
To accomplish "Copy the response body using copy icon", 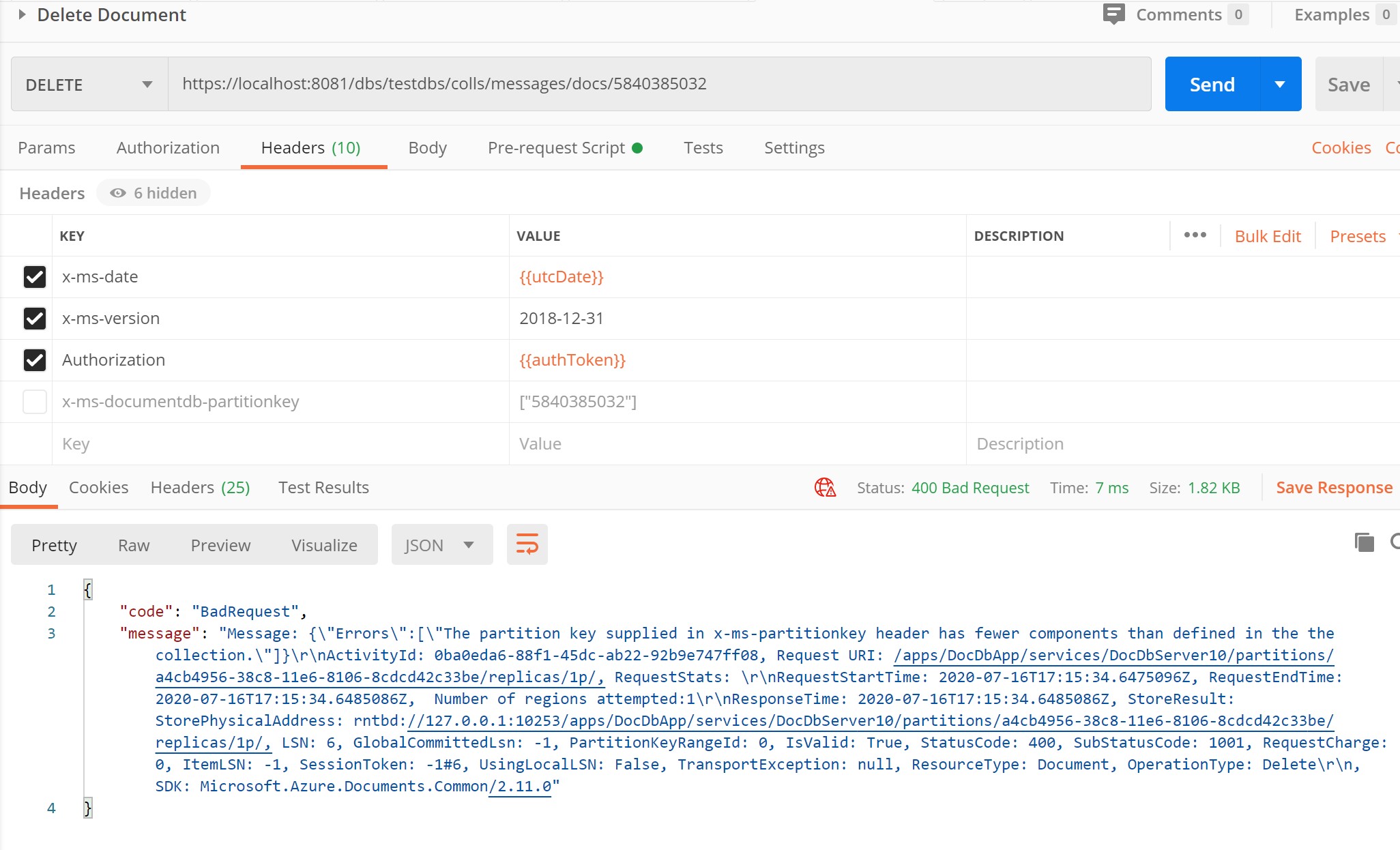I will pos(1363,542).
